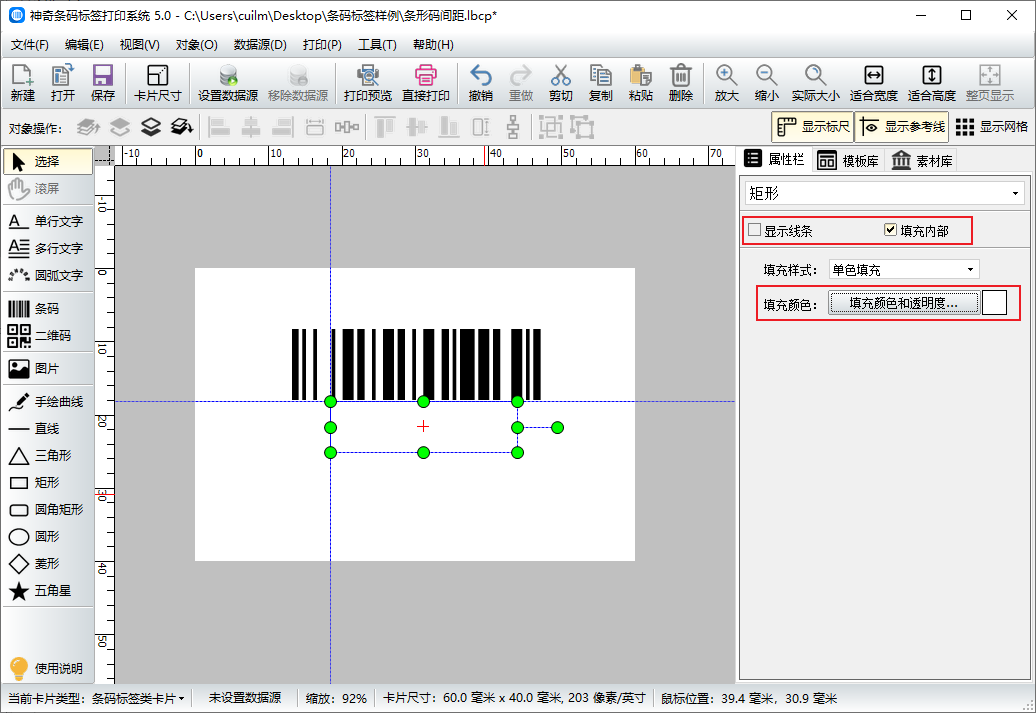The height and width of the screenshot is (713, 1036).
Task: Open the 文件(F) menu
Action: coord(30,45)
